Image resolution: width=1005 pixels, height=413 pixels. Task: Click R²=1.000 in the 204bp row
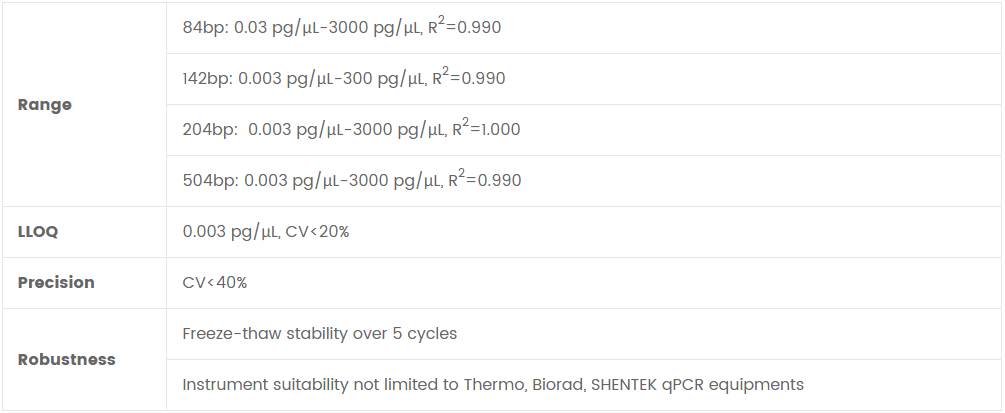486,129
